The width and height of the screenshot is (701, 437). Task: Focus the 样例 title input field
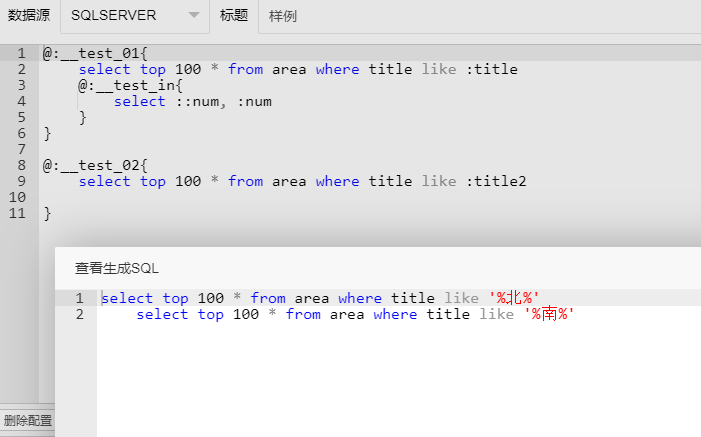pos(479,16)
